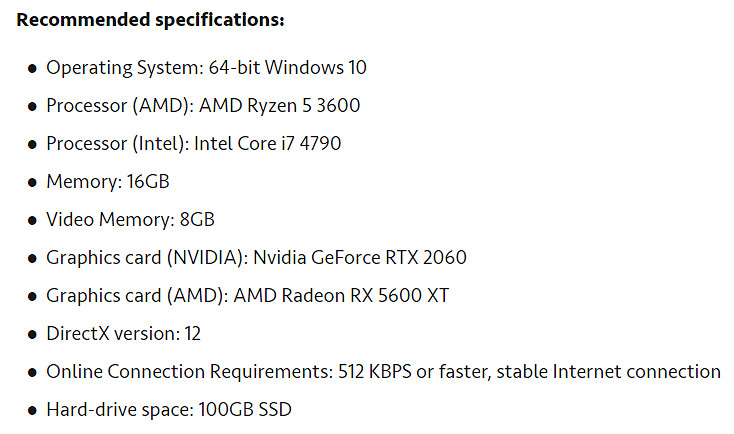
Task: Click the bullet next to Graphics card (NVIDIA)
Action: click(x=32, y=259)
